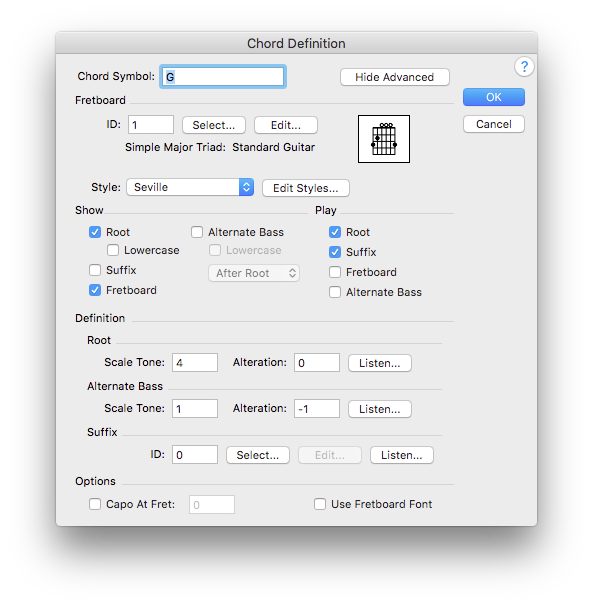Enable Show Alternate Bass checkbox
Image resolution: width=593 pixels, height=606 pixels.
[197, 232]
